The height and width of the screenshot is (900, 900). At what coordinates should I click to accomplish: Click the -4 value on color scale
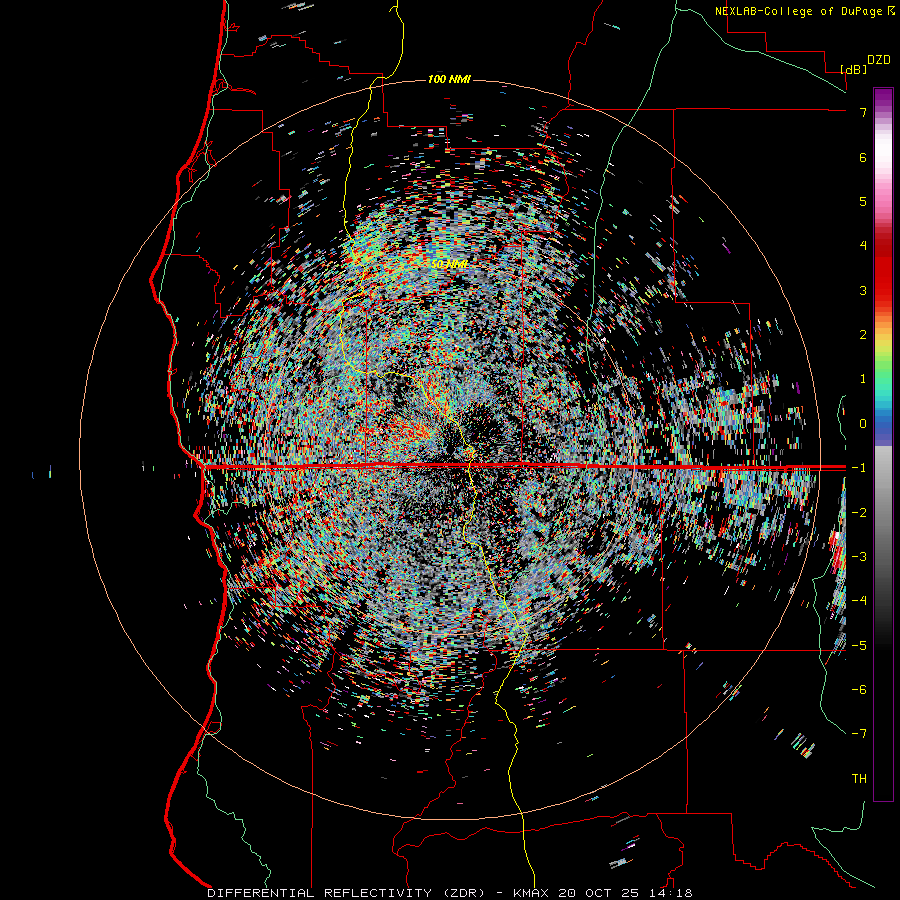click(859, 601)
